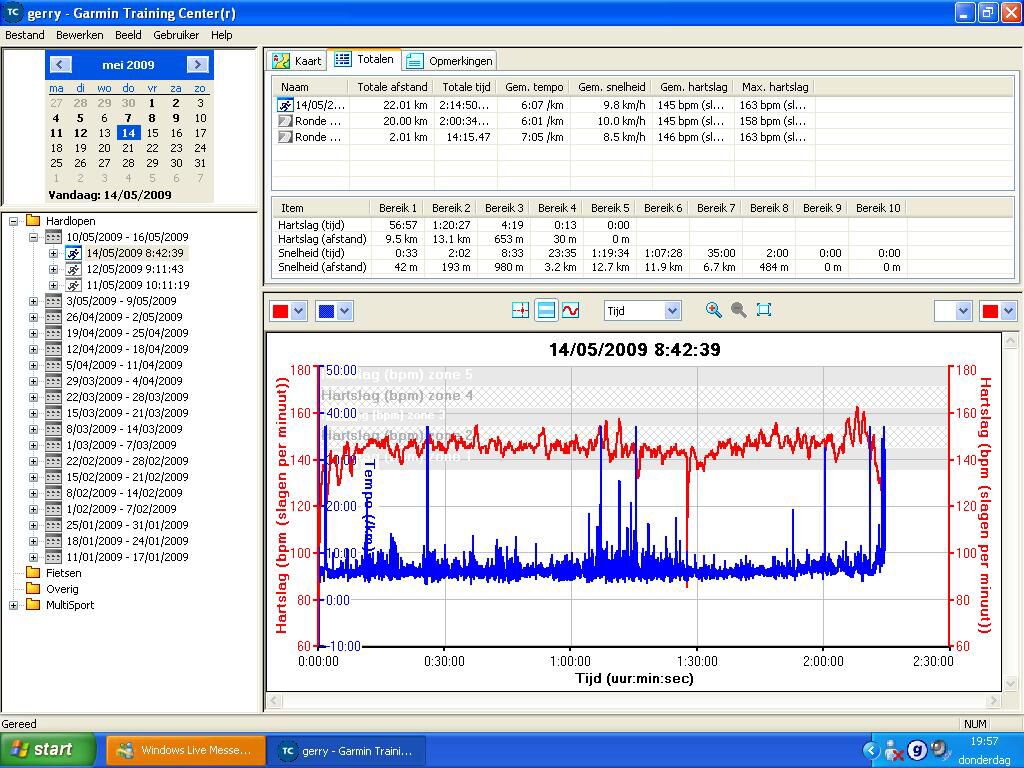
Task: Click the zoom in magnifier icon
Action: pos(714,310)
